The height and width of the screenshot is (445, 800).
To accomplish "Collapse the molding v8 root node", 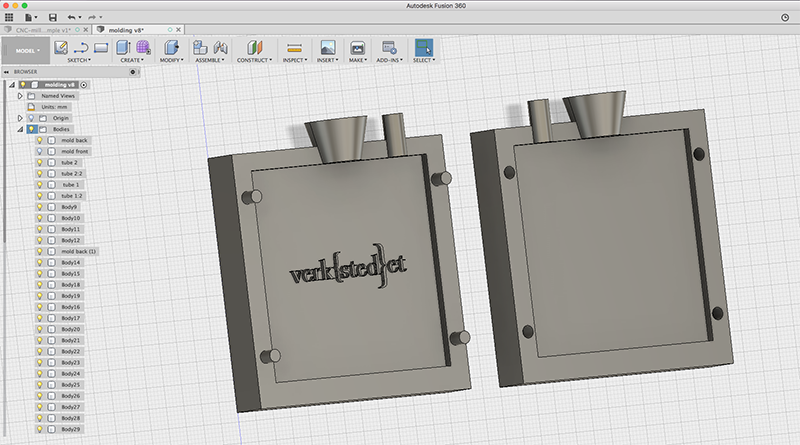I will pyautogui.click(x=12, y=85).
